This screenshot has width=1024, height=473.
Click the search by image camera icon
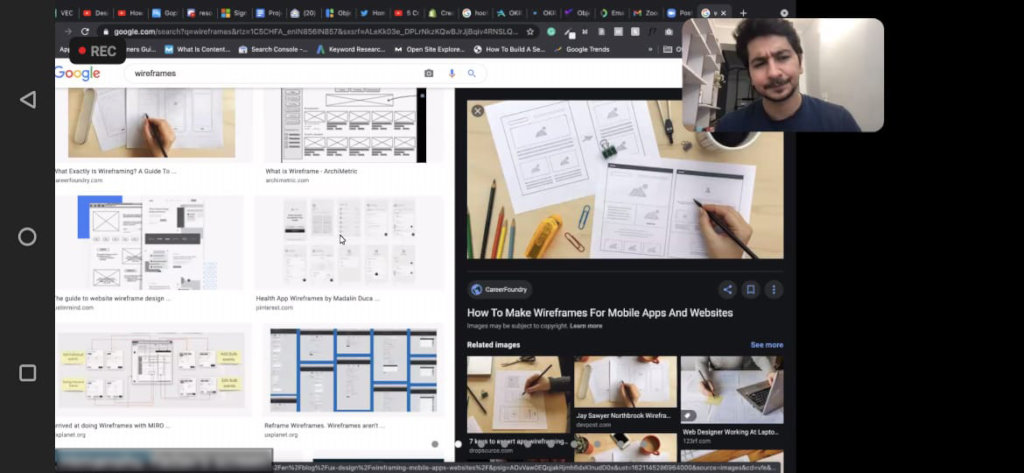tap(428, 73)
